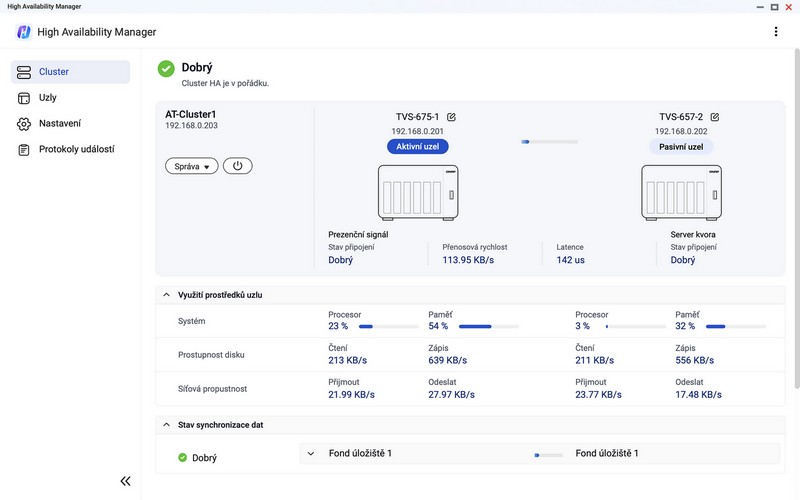Click the send value 17.48 KB/s
Image resolution: width=800 pixels, height=500 pixels.
698,394
